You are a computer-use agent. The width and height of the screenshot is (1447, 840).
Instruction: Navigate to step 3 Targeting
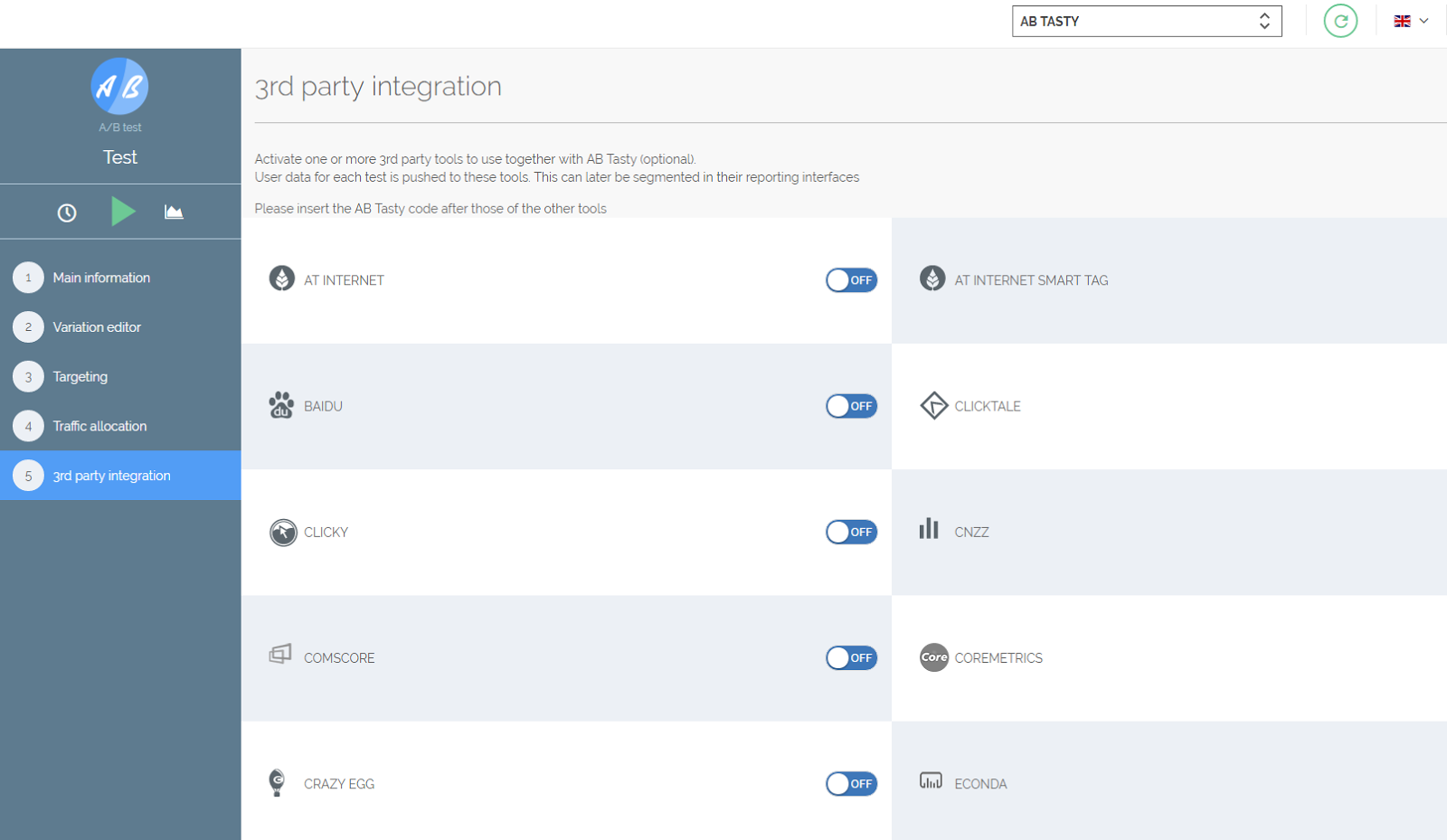120,377
